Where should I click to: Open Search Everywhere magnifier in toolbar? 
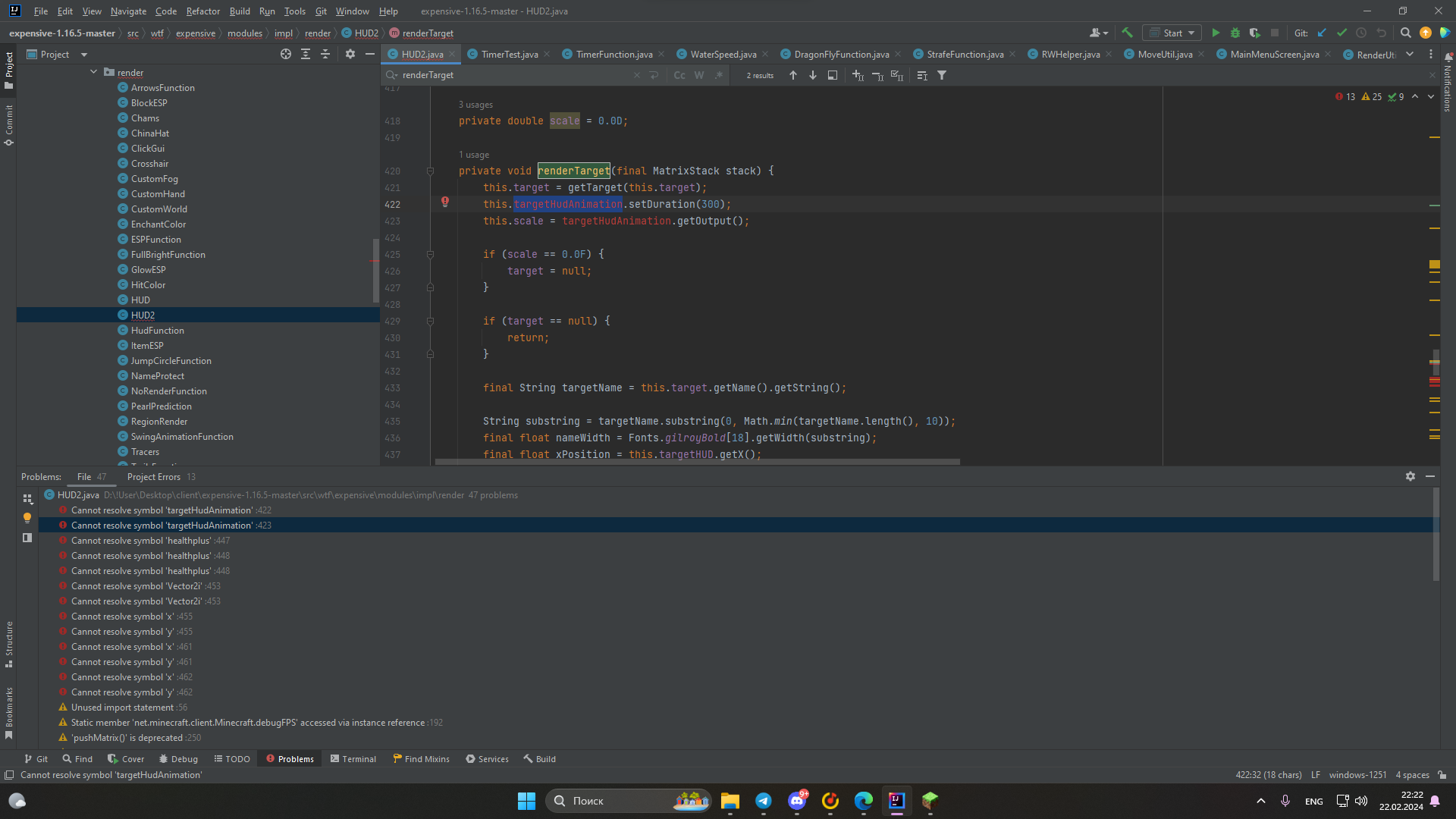(x=1405, y=33)
